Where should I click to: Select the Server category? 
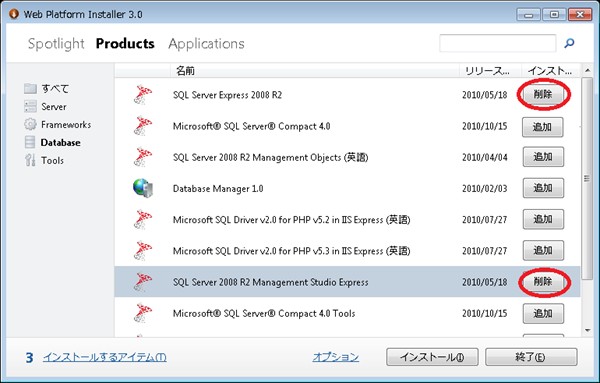(54, 106)
